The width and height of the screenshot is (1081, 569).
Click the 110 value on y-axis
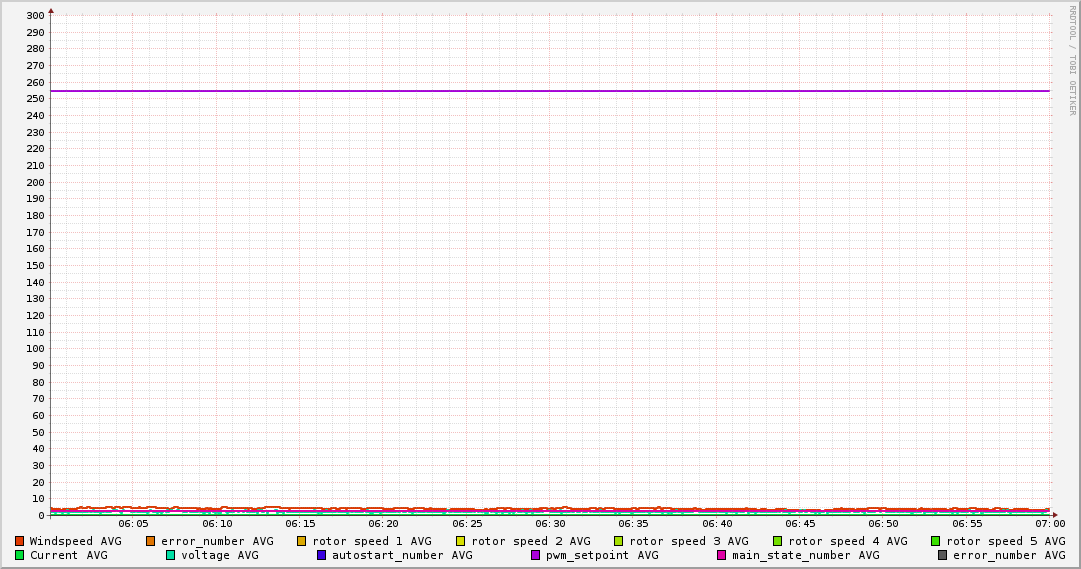pos(35,332)
